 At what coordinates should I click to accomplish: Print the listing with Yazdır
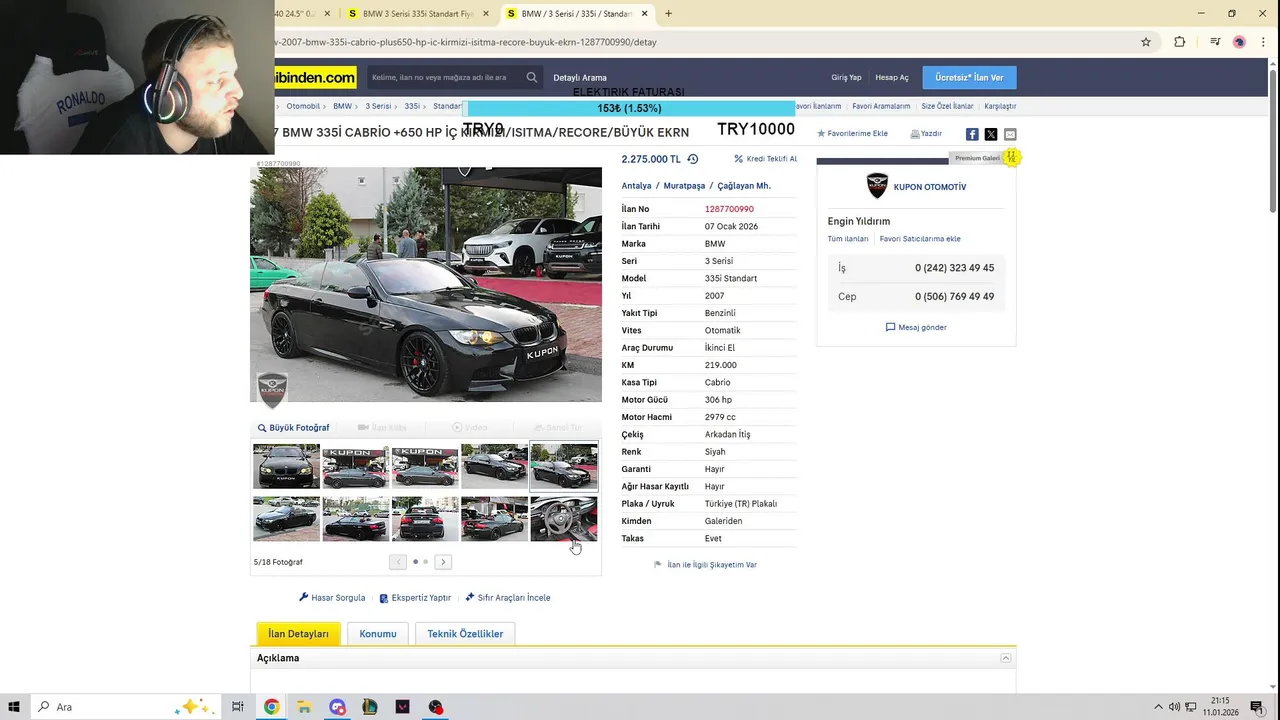click(x=926, y=133)
